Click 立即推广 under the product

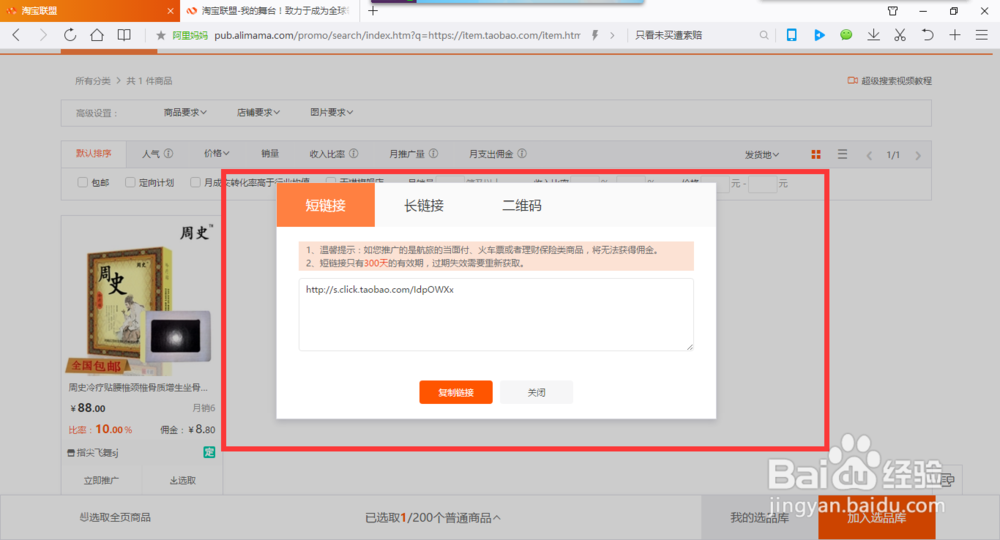[x=101, y=481]
